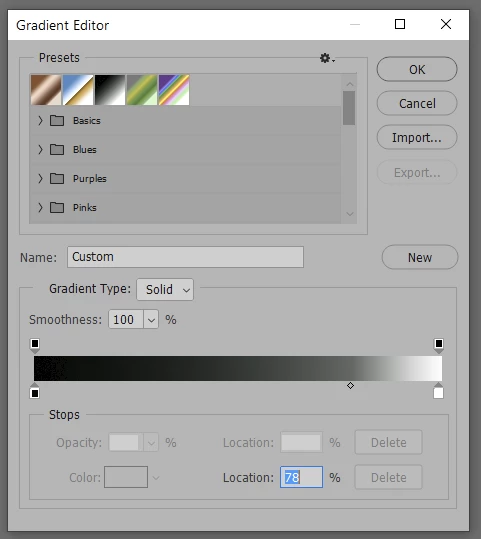Close the Gradient Editor dialog
The height and width of the screenshot is (539, 481).
[x=446, y=24]
